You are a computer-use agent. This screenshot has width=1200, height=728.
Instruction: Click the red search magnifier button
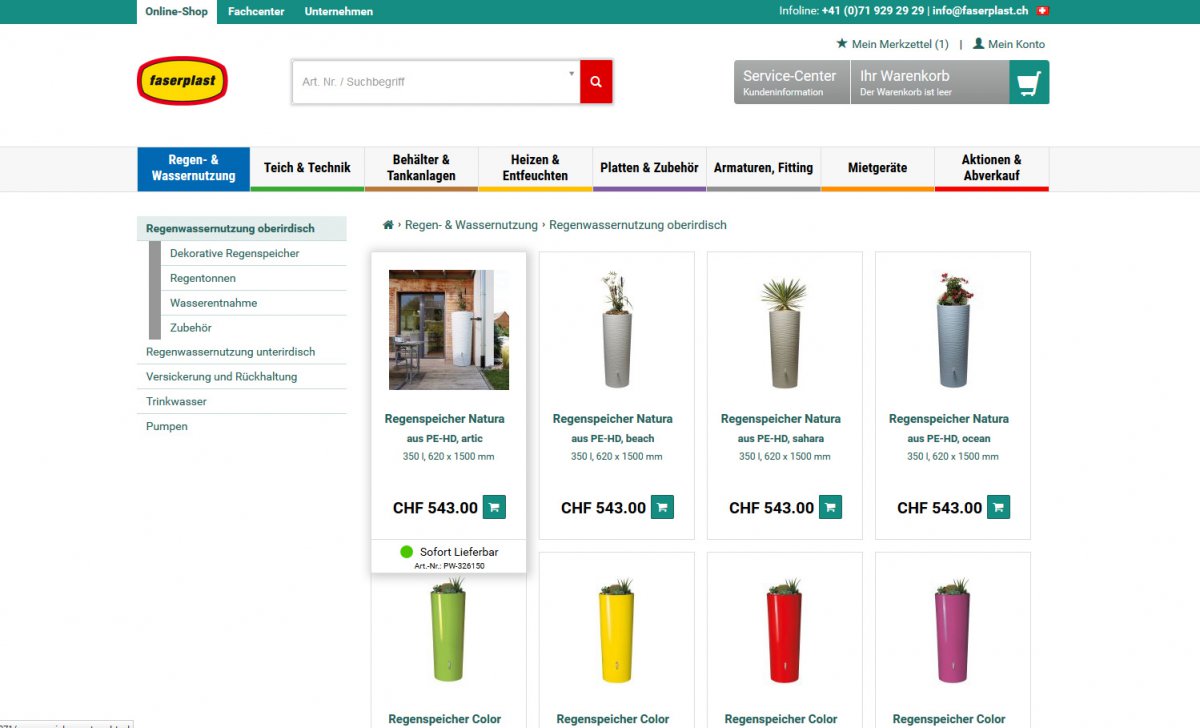point(596,82)
